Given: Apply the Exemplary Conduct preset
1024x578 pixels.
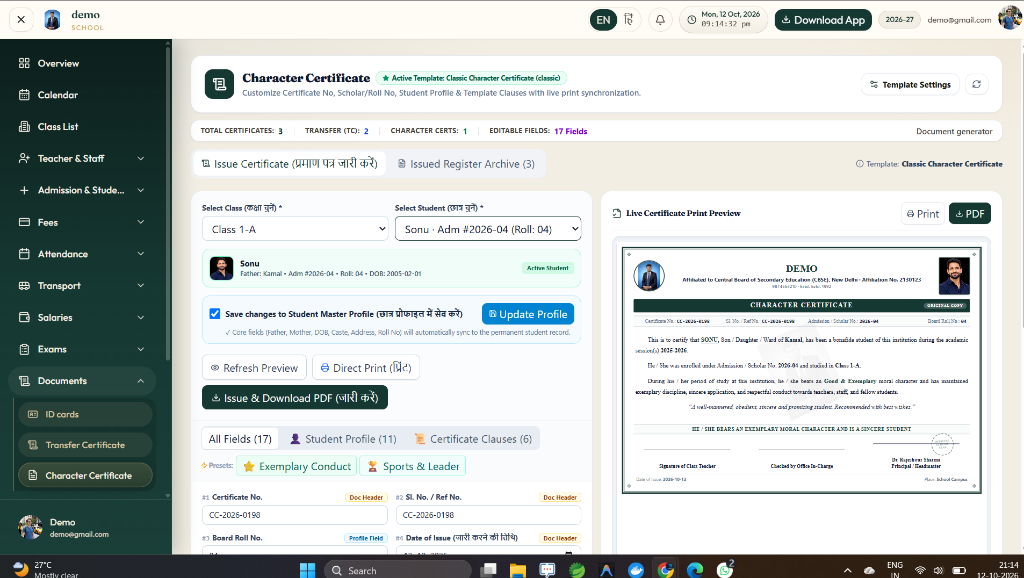Looking at the screenshot, I should click(x=296, y=466).
